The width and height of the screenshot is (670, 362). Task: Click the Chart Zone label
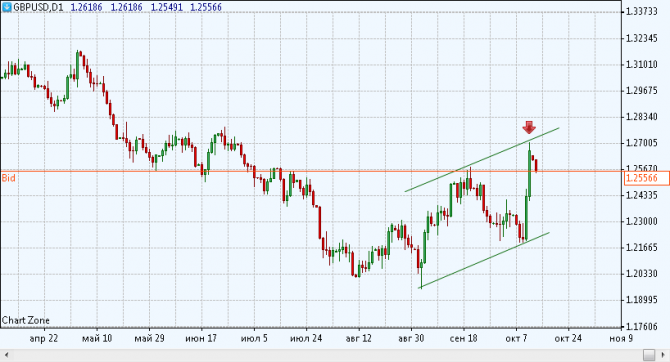(26, 320)
